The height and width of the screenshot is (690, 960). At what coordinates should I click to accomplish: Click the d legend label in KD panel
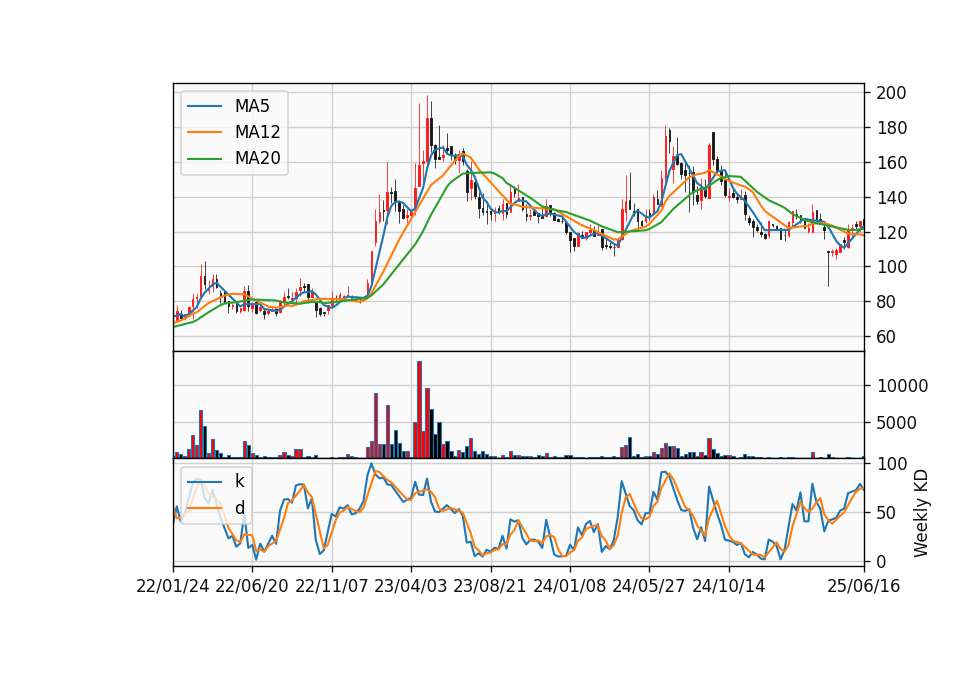point(239,508)
